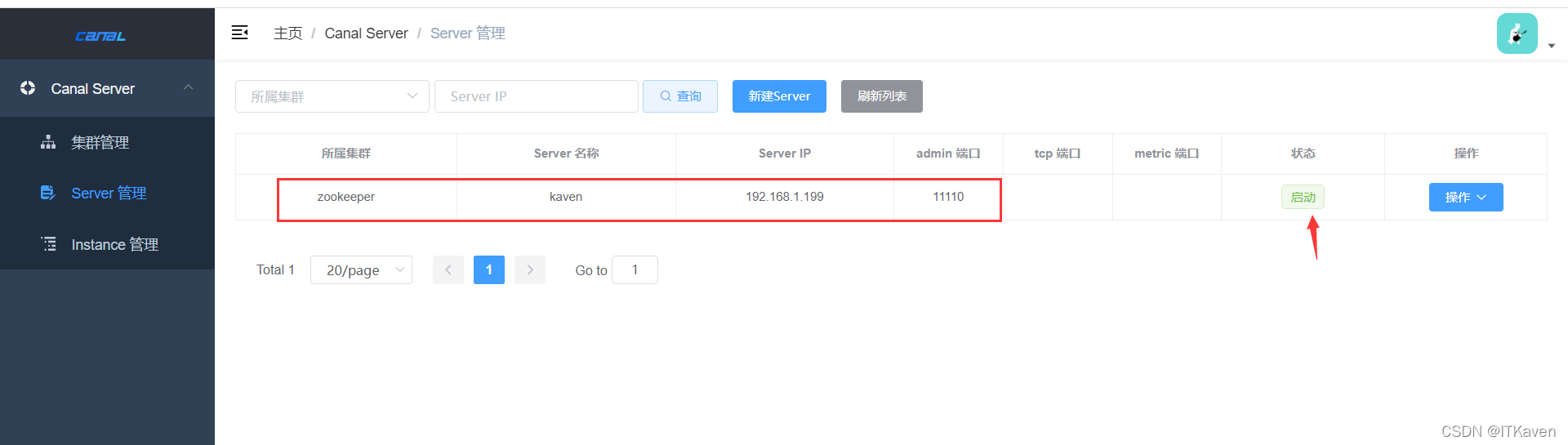Click the next page arrow
1568x445 pixels.
pos(530,269)
